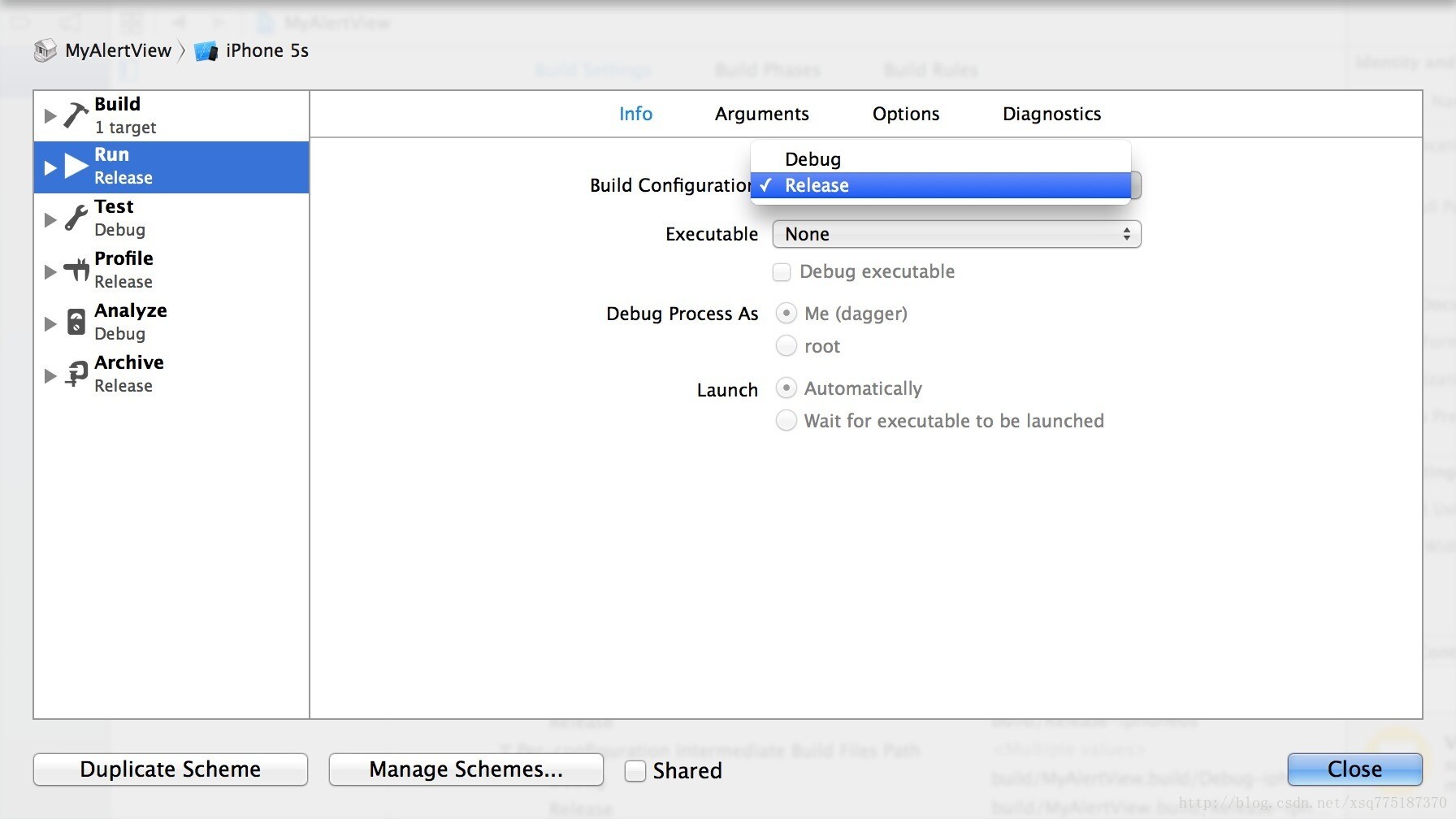Switch to the Info tab
Image resolution: width=1456 pixels, height=819 pixels.
(635, 114)
